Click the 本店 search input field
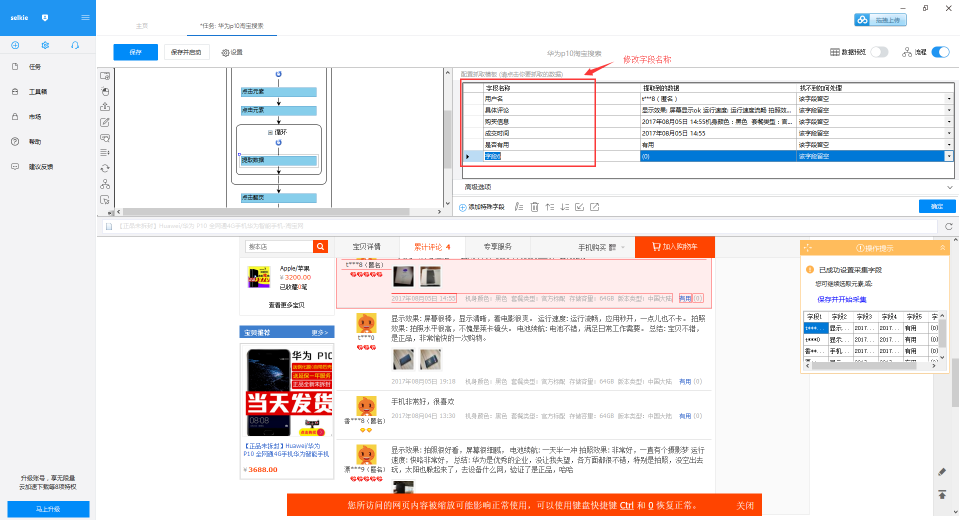 [279, 247]
